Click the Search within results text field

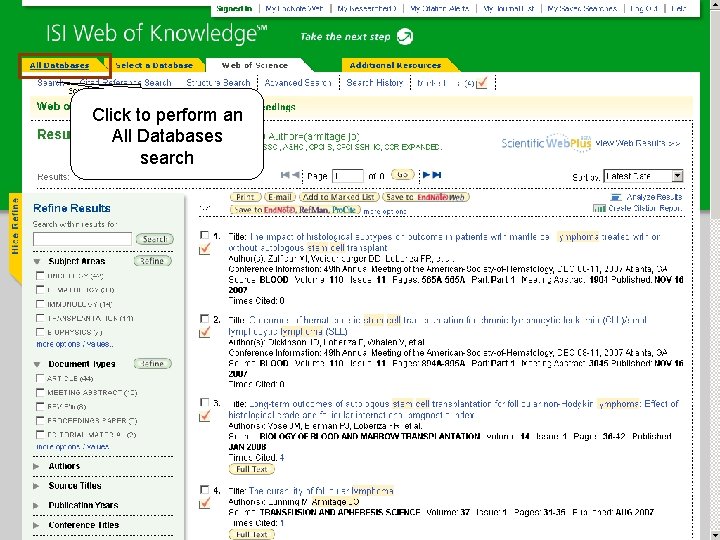[x=82, y=239]
